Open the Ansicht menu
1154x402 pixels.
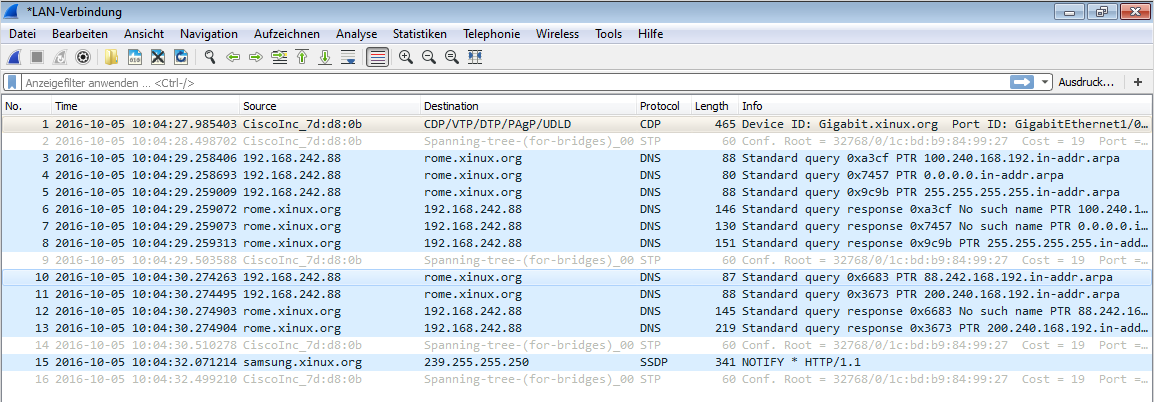click(144, 34)
